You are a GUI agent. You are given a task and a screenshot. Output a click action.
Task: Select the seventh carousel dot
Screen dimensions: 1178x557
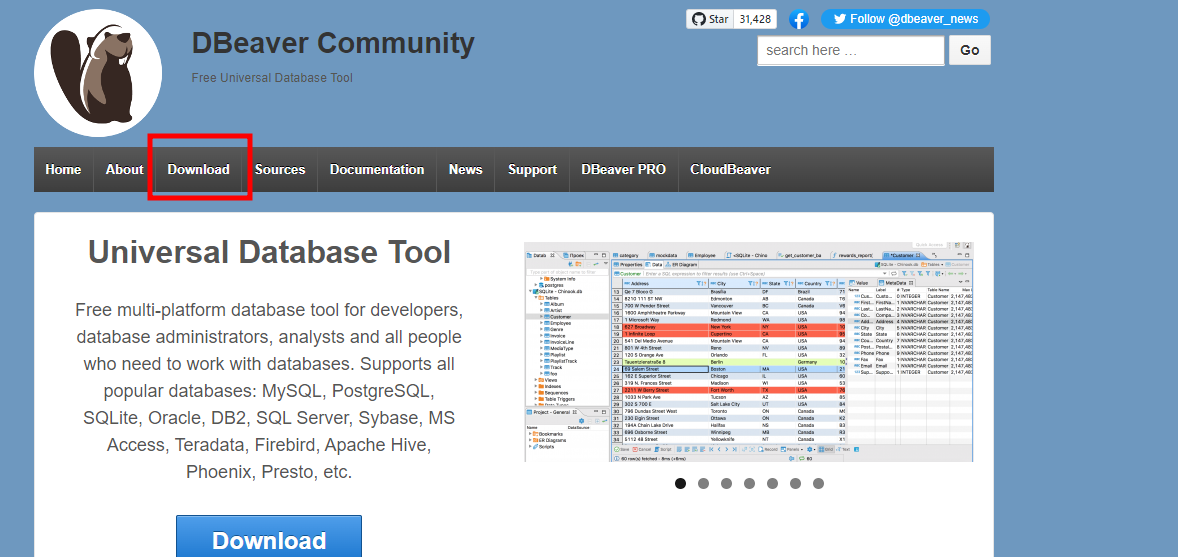[x=818, y=483]
